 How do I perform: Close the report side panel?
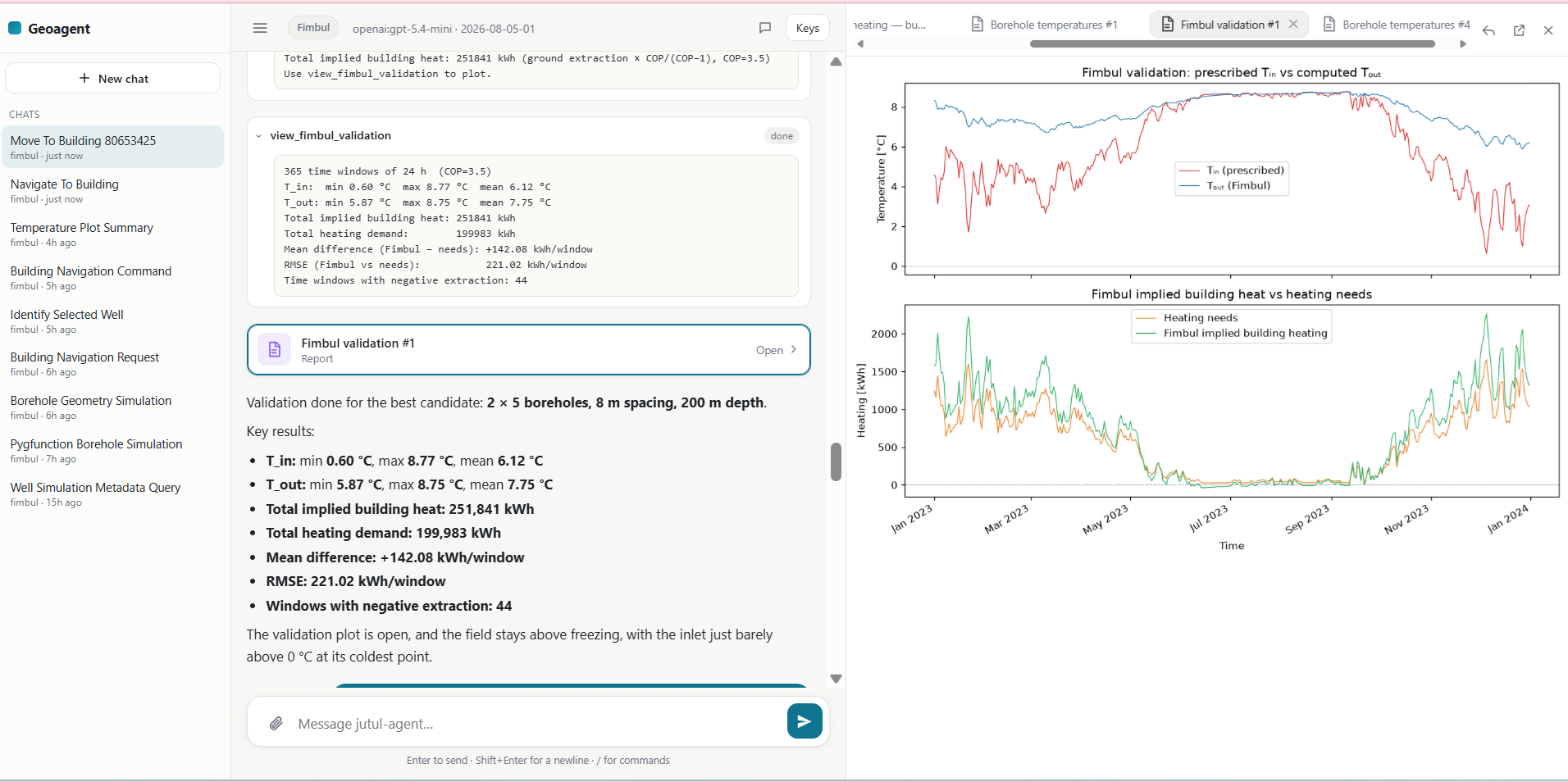tap(1548, 30)
